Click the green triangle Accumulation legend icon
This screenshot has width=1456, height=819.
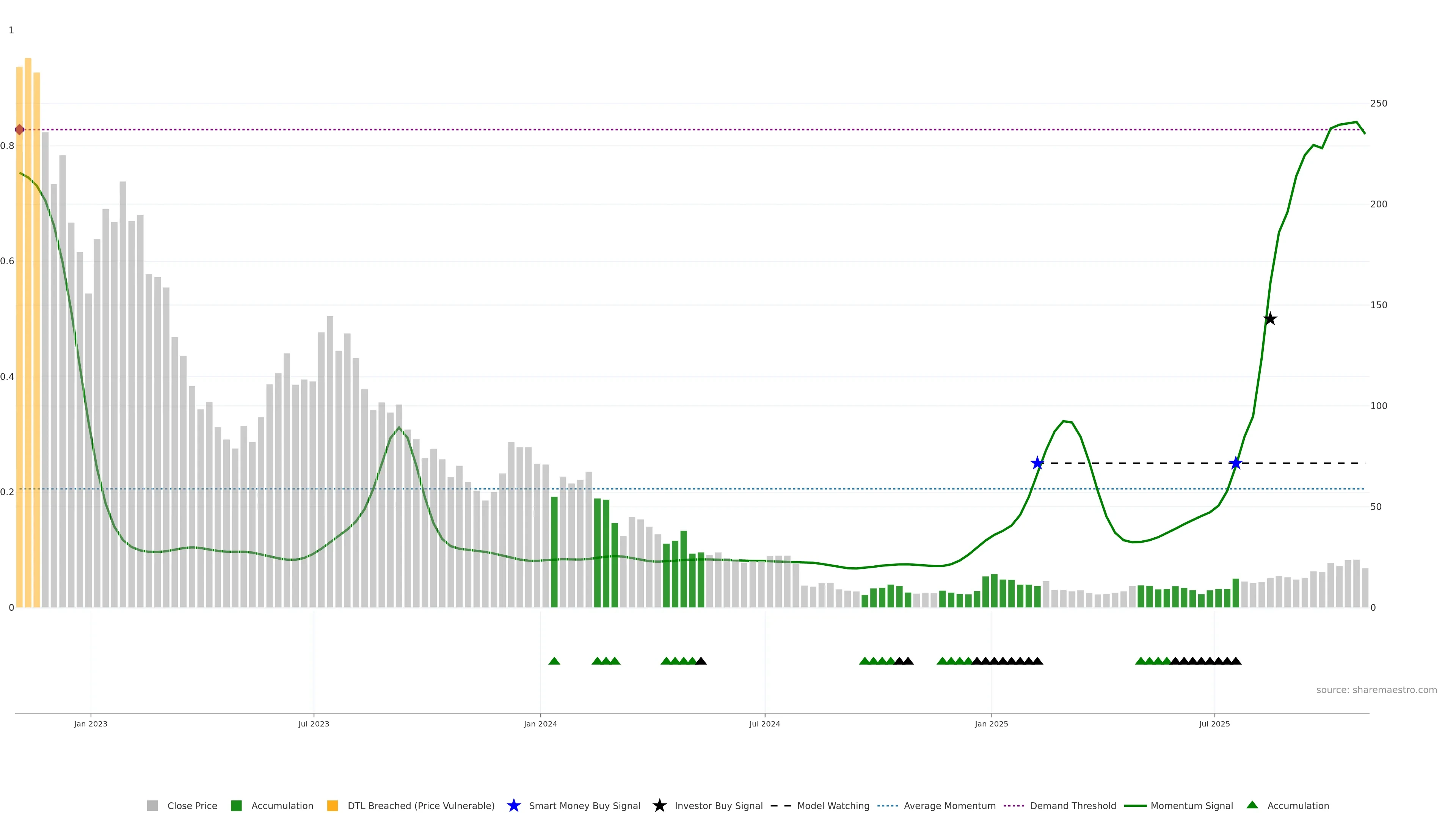(x=1252, y=805)
